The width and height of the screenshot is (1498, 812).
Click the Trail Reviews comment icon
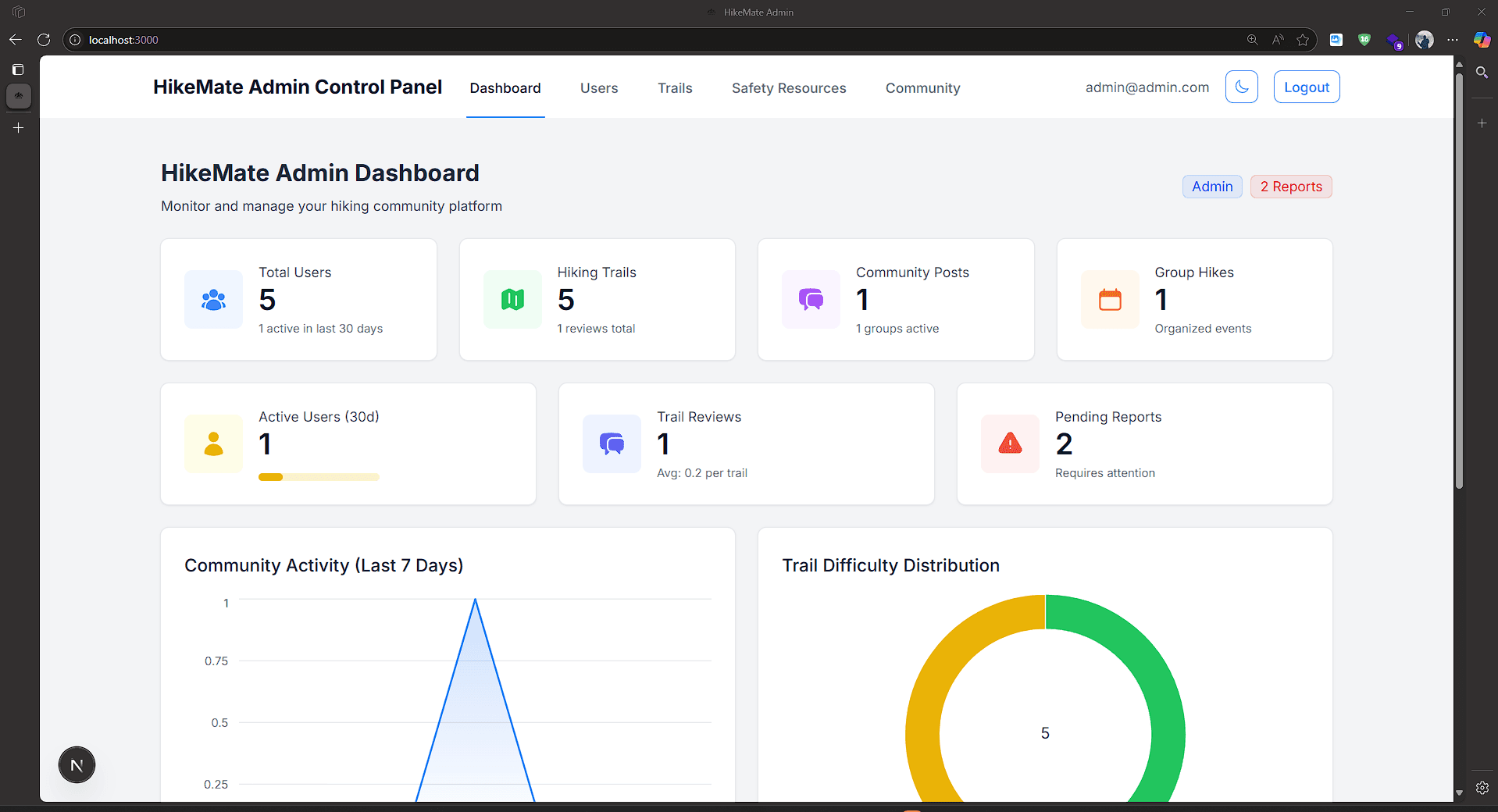(x=612, y=444)
